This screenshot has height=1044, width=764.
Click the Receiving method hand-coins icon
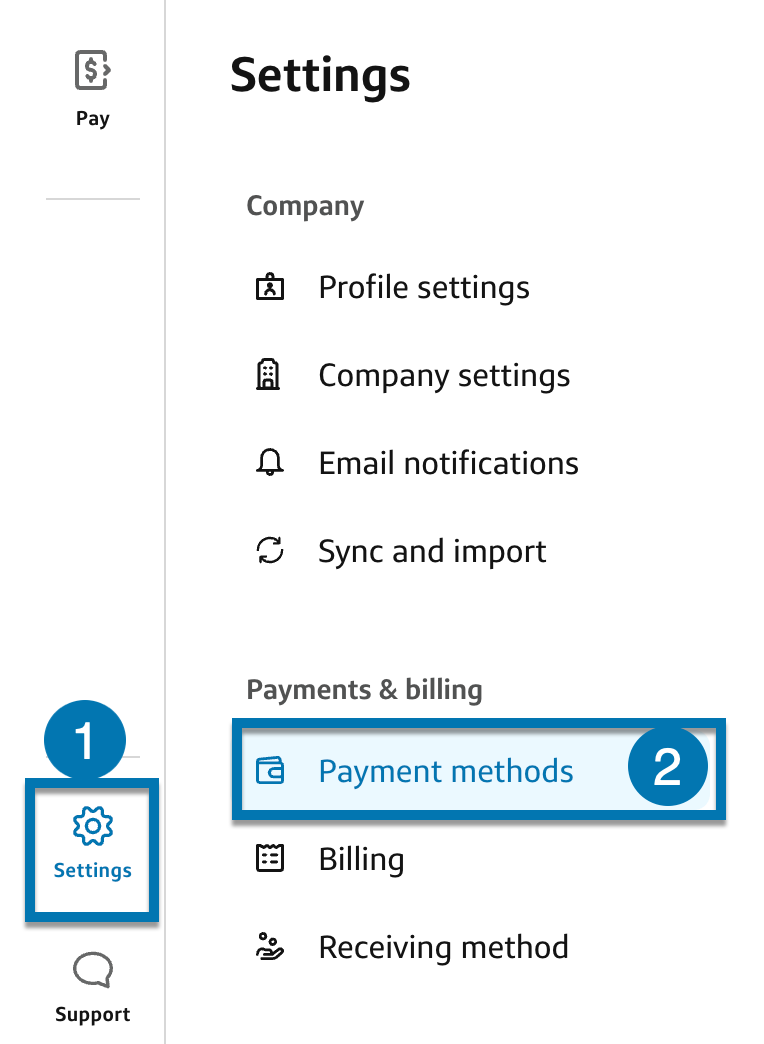pyautogui.click(x=270, y=947)
